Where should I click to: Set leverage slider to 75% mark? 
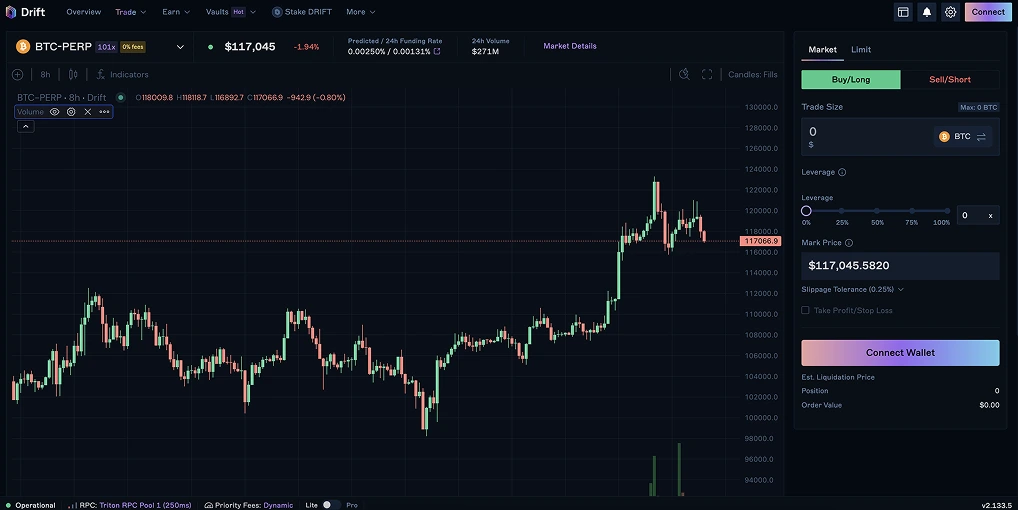pos(912,211)
